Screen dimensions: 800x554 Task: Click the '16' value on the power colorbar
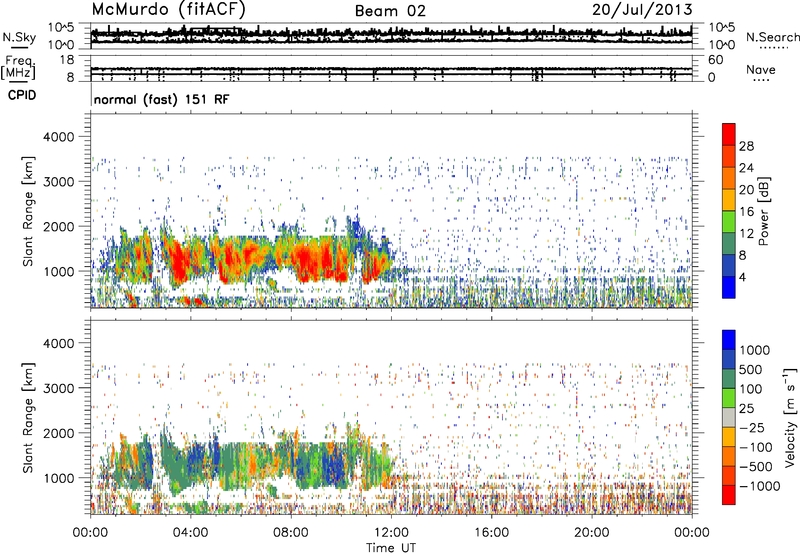click(x=746, y=212)
